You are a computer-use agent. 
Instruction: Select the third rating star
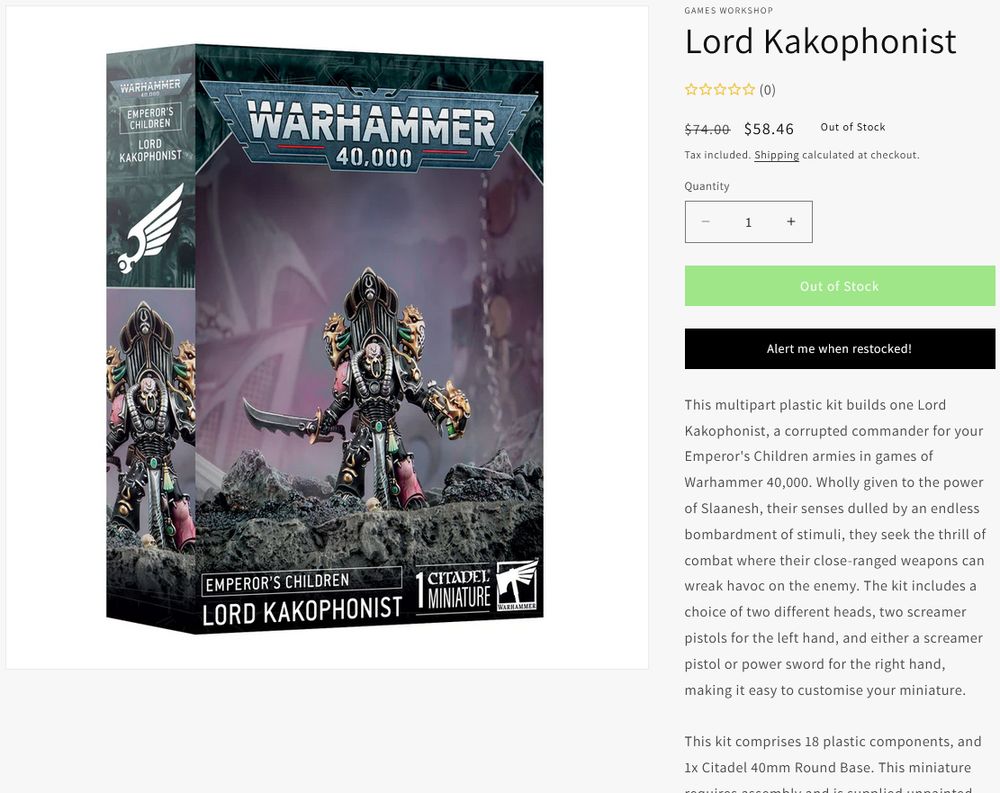point(720,89)
